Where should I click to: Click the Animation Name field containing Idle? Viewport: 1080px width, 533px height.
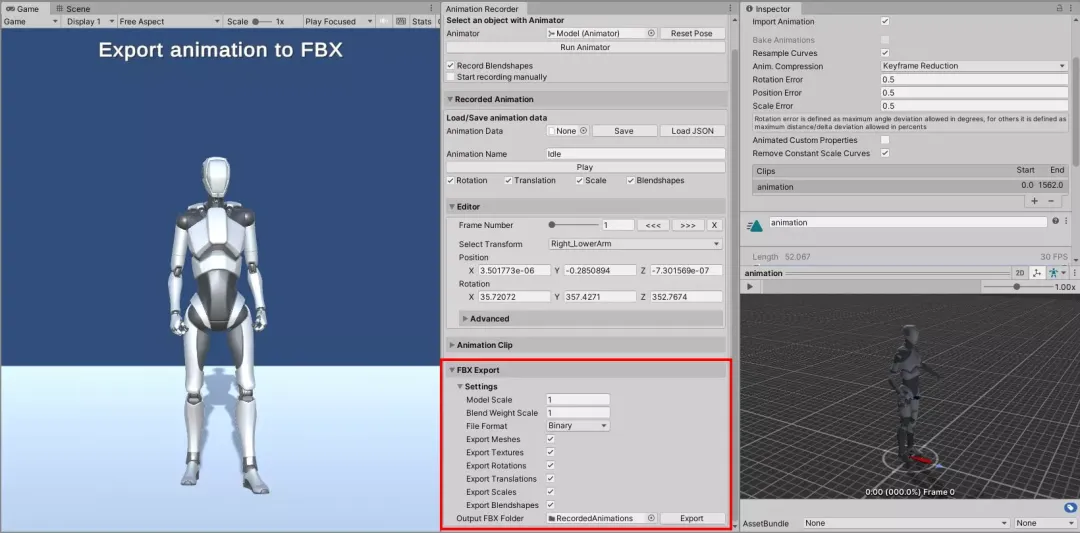point(635,154)
